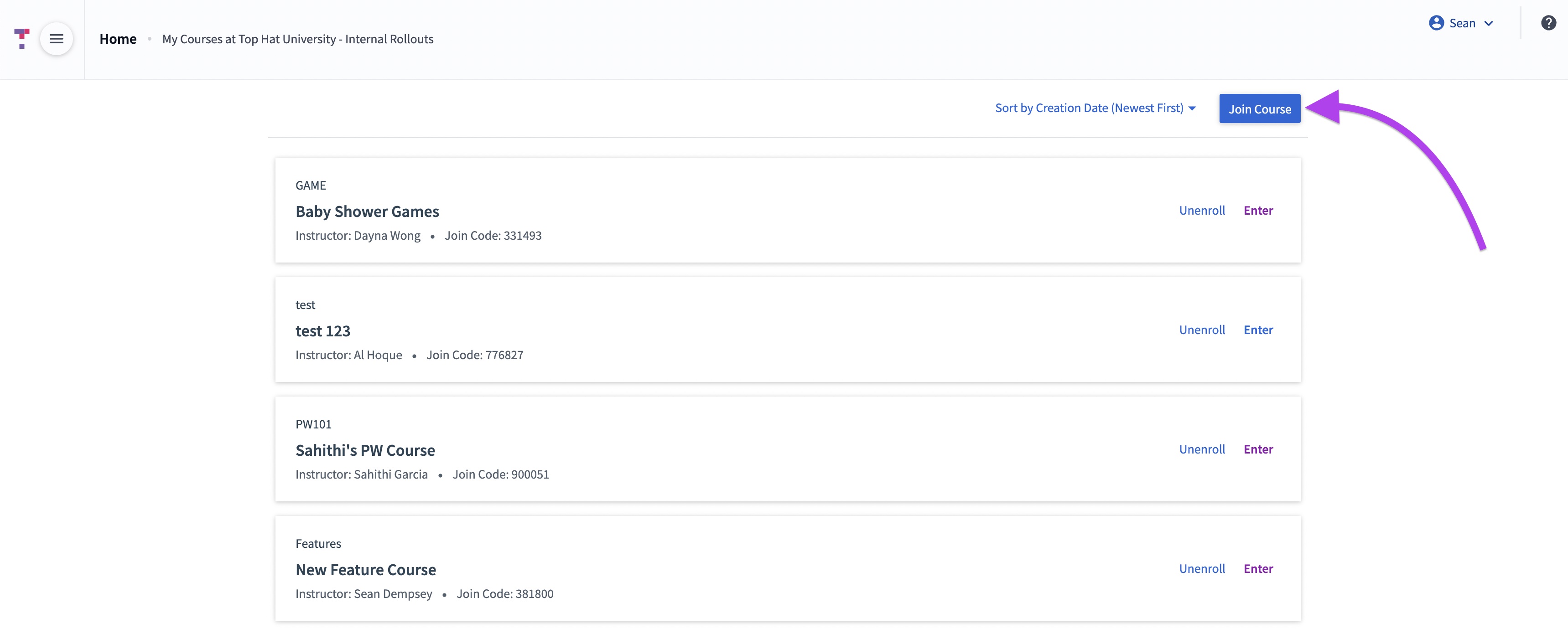Select the test 123 course title
The width and height of the screenshot is (1568, 629).
pyautogui.click(x=322, y=331)
